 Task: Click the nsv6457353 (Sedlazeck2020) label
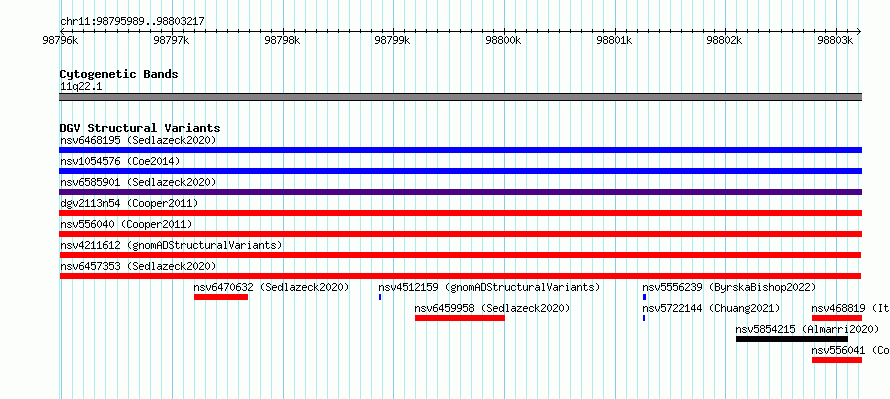(138, 266)
